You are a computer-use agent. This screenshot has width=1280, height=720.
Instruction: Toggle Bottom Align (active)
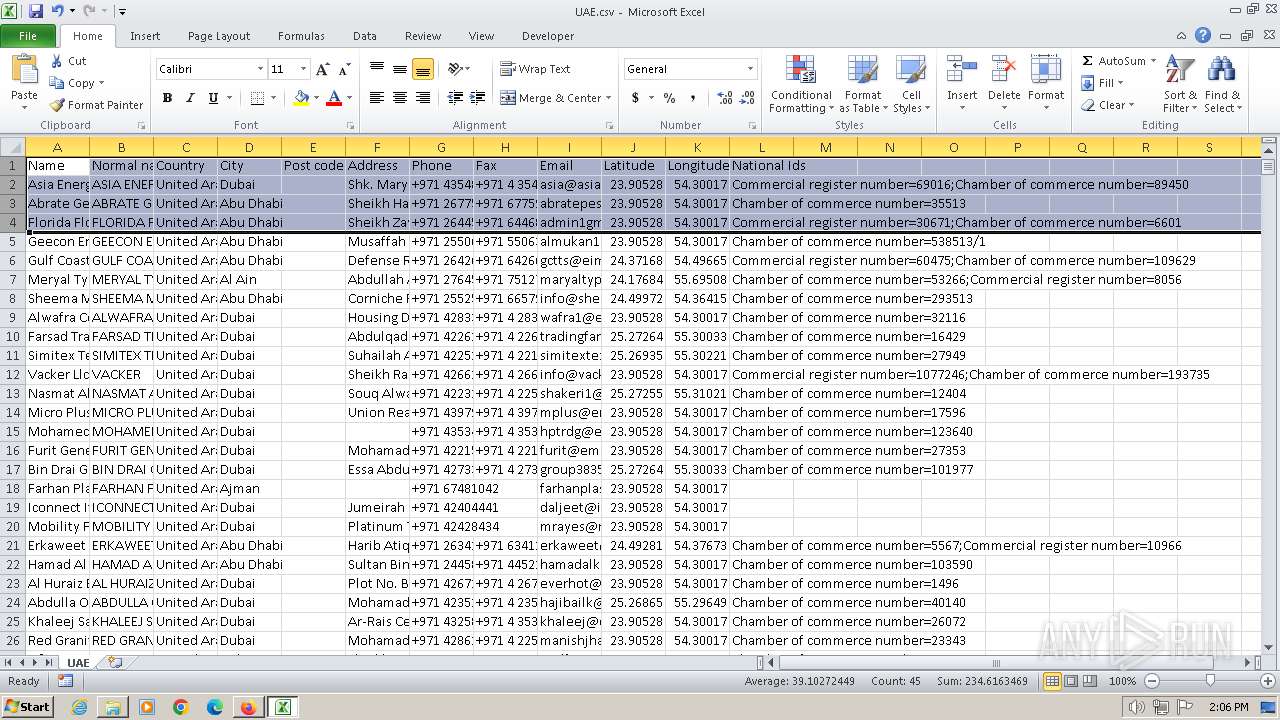(423, 69)
